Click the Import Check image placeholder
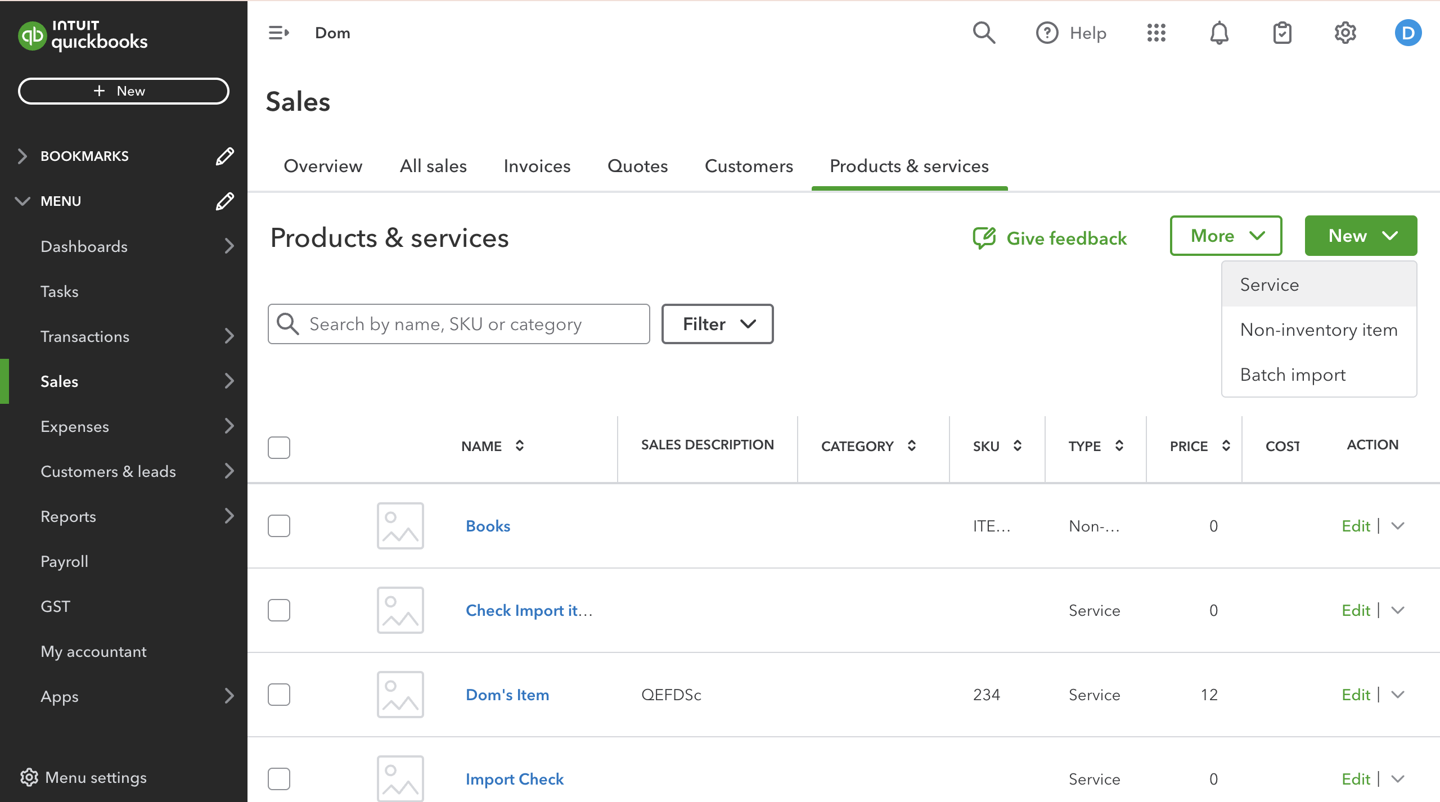The image size is (1440, 802). (400, 779)
